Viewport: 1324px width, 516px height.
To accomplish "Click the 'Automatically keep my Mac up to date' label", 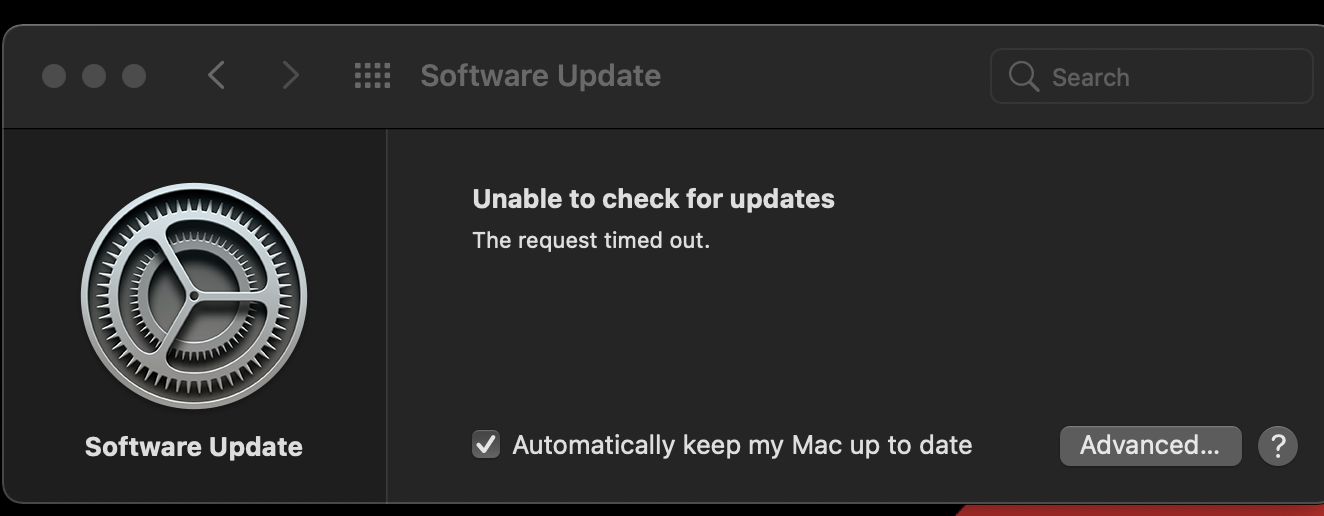I will click(742, 445).
